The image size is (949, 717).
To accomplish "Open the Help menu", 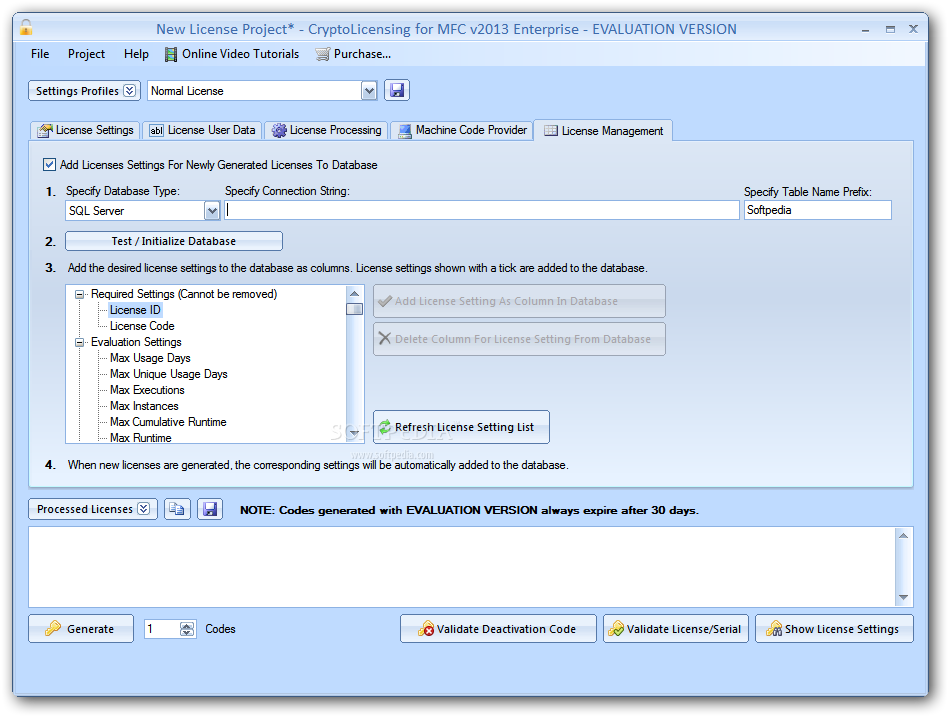I will 136,54.
